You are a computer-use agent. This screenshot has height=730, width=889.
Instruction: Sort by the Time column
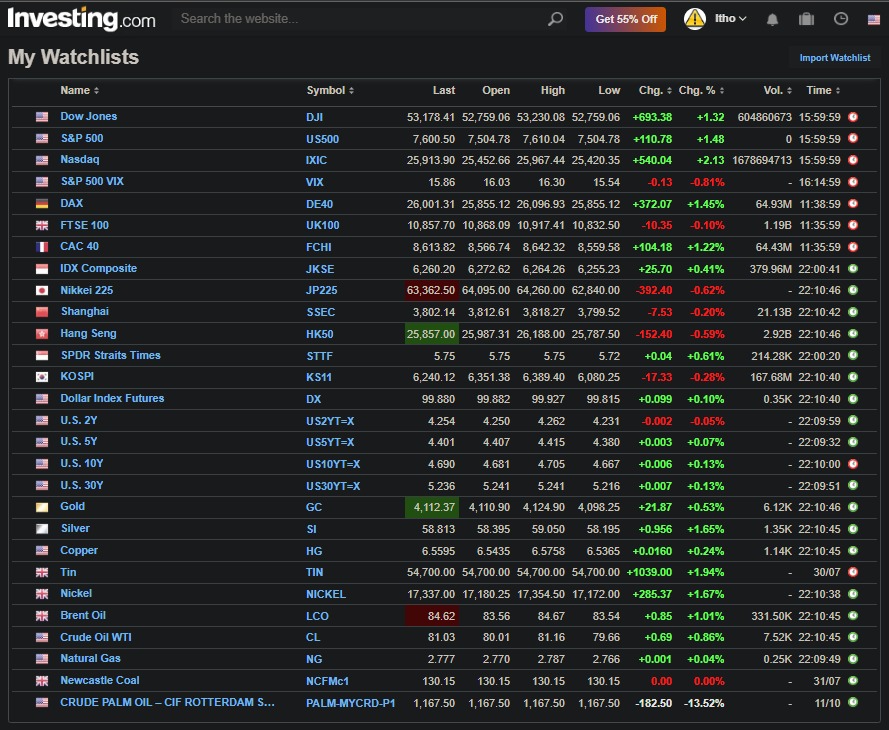pyautogui.click(x=823, y=90)
